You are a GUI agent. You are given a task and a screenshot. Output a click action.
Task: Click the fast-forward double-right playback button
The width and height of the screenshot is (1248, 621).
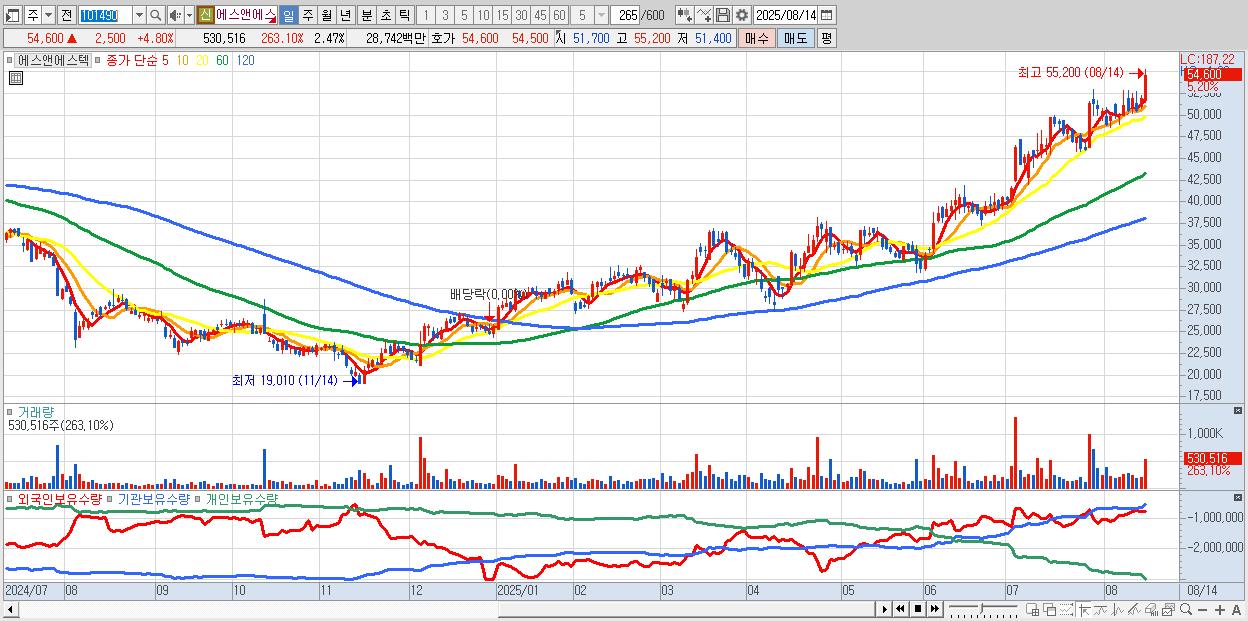point(934,609)
